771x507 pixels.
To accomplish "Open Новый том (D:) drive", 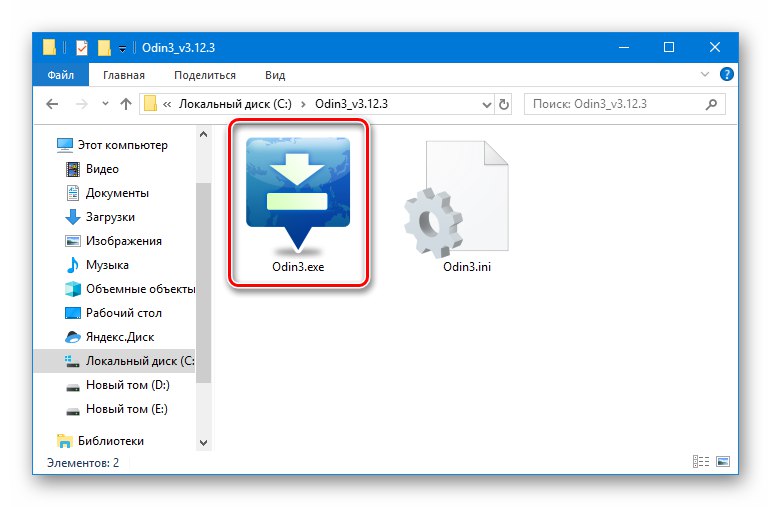I will [x=118, y=385].
